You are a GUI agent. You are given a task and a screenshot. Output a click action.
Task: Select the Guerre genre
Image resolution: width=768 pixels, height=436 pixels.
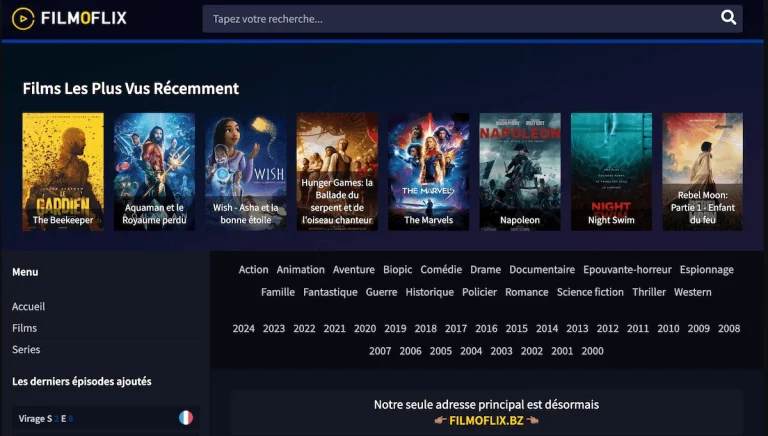381,292
